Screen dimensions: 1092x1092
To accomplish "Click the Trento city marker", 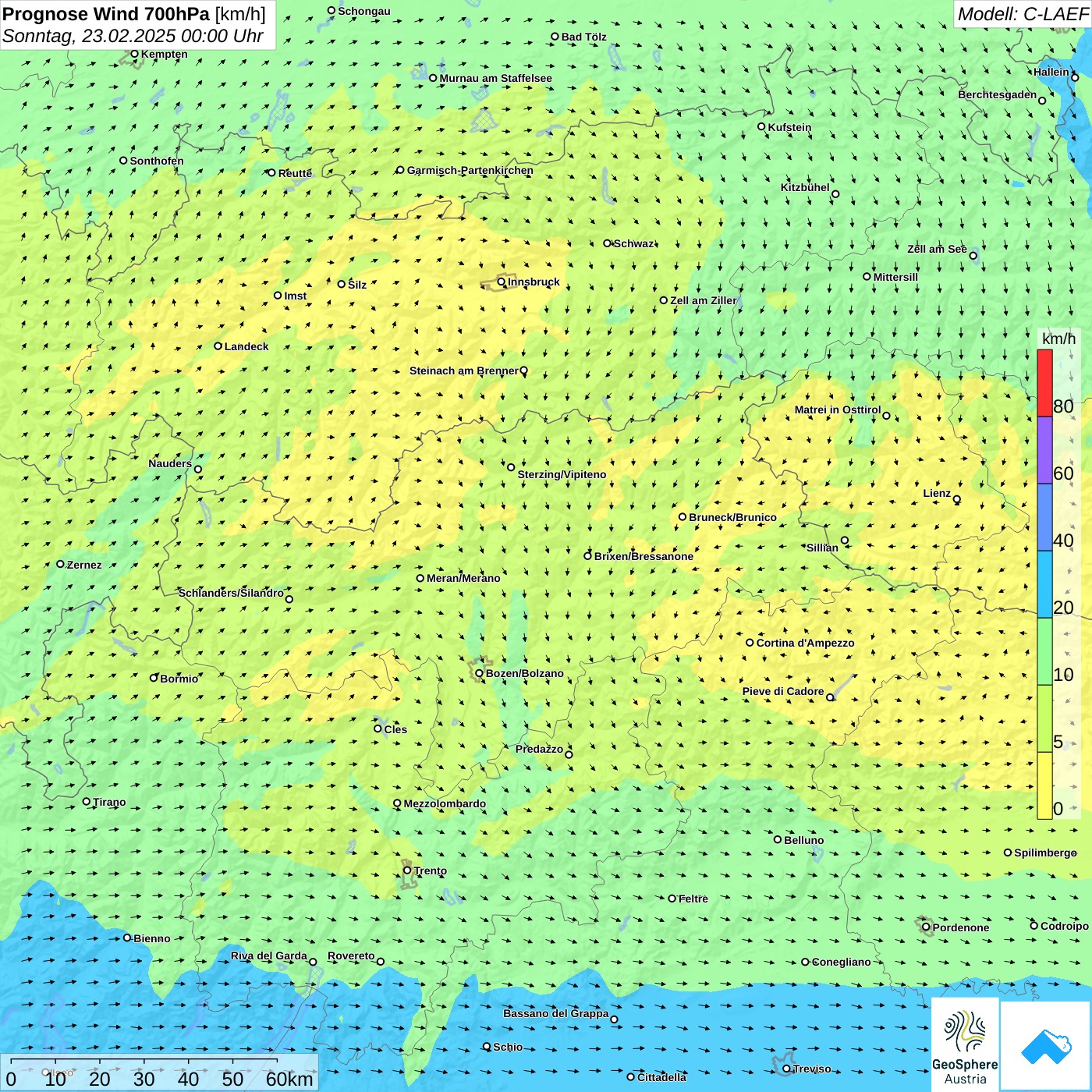I will (x=407, y=870).
